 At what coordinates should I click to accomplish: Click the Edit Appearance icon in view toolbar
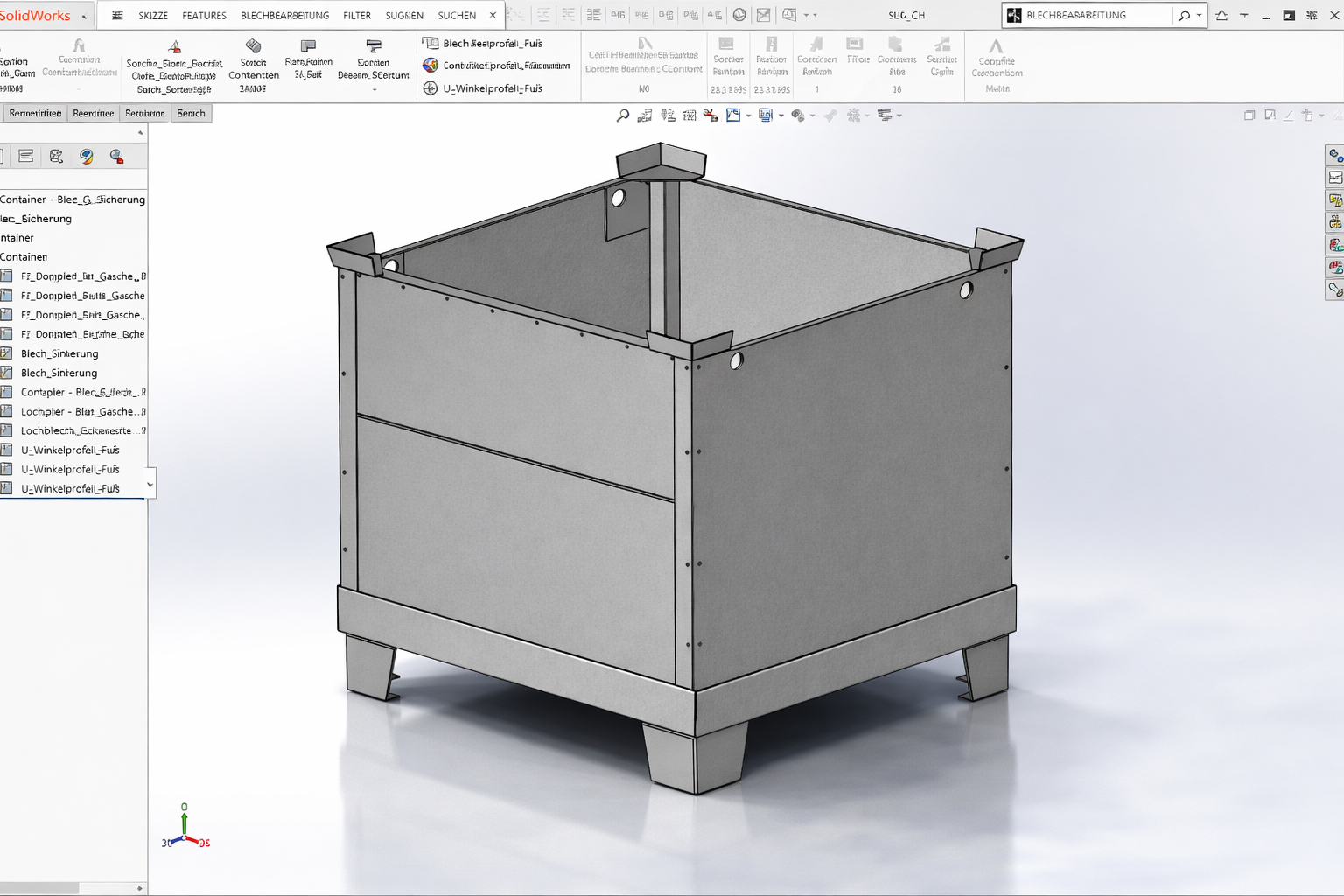point(830,115)
